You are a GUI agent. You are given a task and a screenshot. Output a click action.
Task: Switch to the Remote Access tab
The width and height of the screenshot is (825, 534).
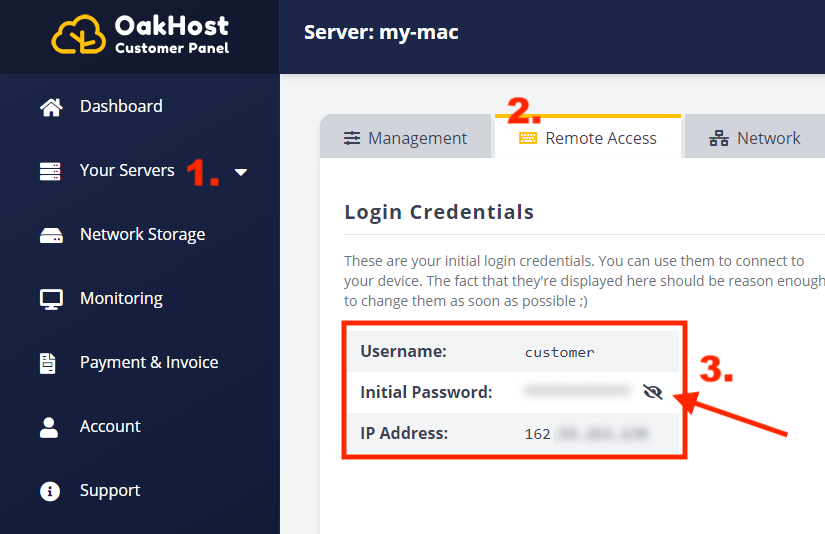tap(588, 138)
